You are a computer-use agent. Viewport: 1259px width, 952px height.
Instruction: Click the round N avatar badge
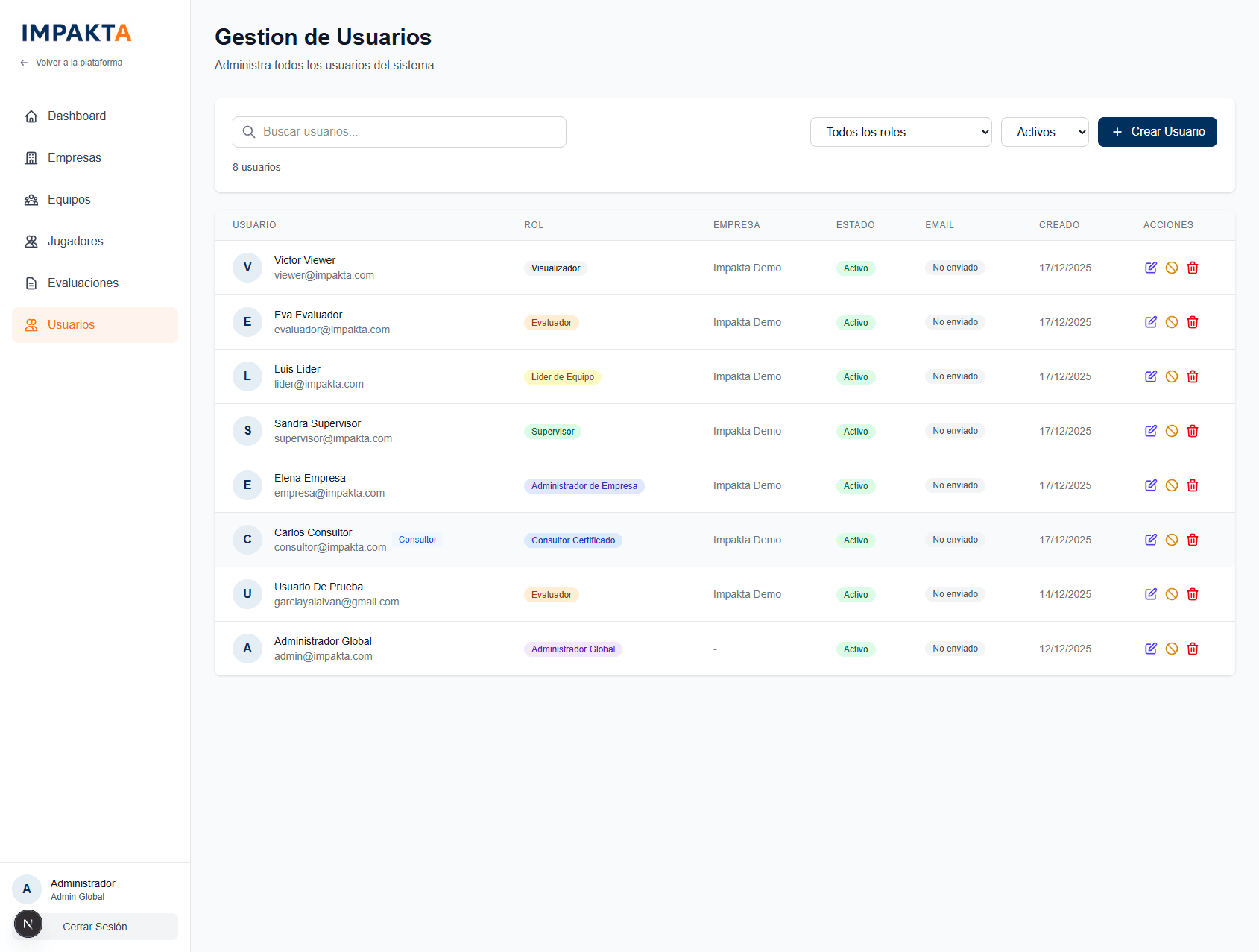pyautogui.click(x=28, y=924)
